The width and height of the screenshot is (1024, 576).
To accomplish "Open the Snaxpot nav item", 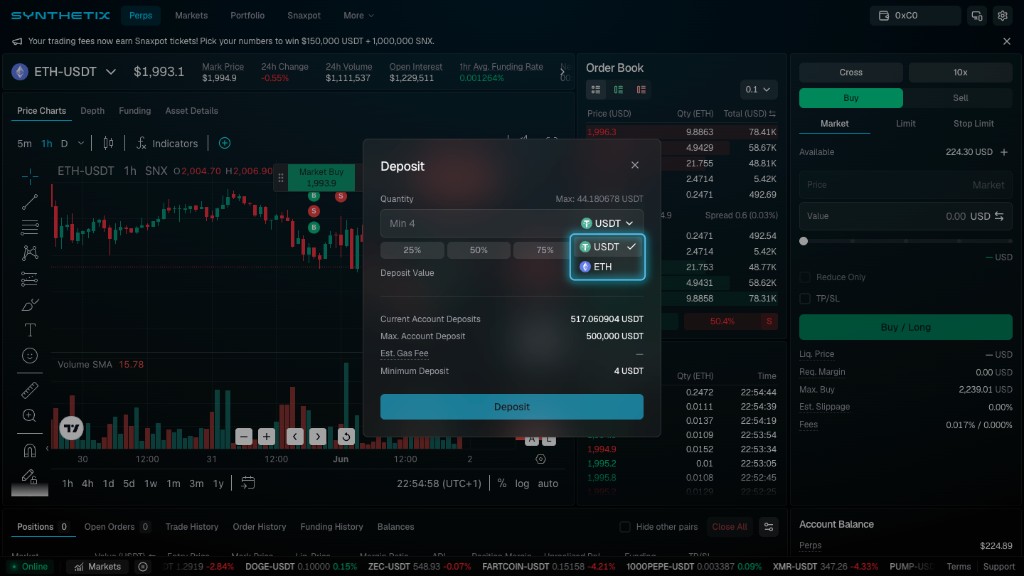I will 304,15.
